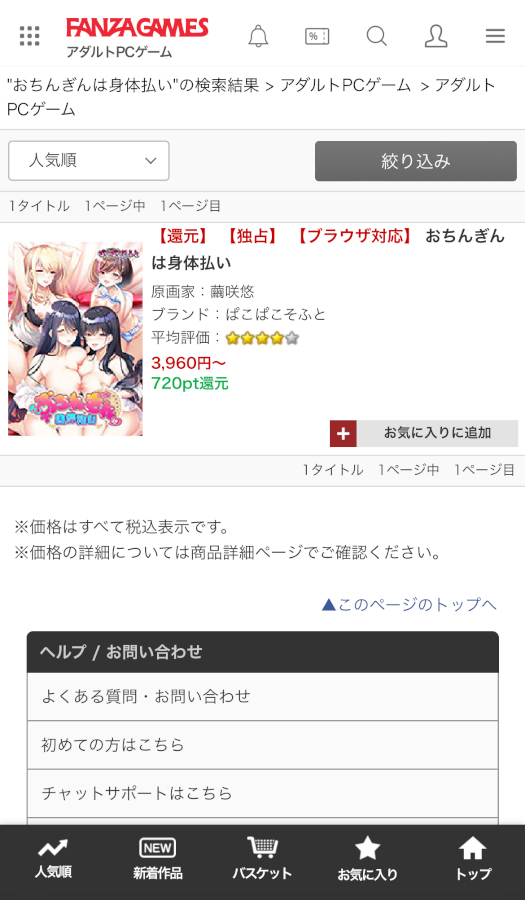
Task: Go to お気に入り star tab
Action: click(367, 859)
